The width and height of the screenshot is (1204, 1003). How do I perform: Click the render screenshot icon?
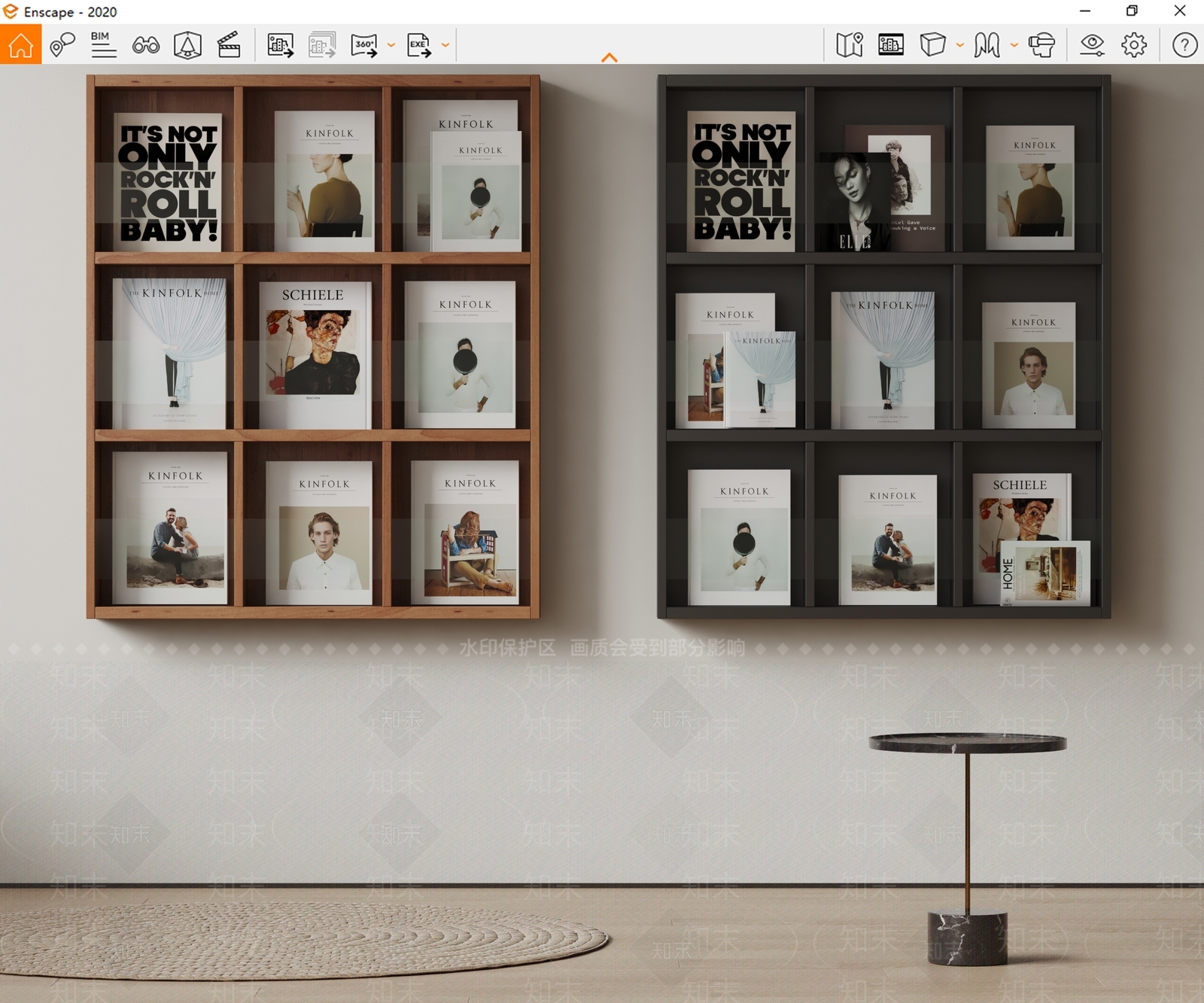click(x=280, y=45)
